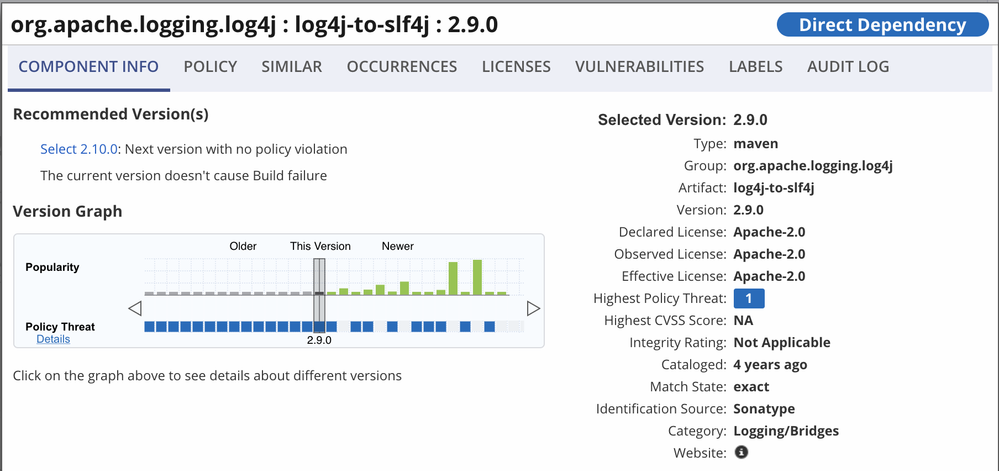Open the Policy Threat Details link

click(54, 339)
